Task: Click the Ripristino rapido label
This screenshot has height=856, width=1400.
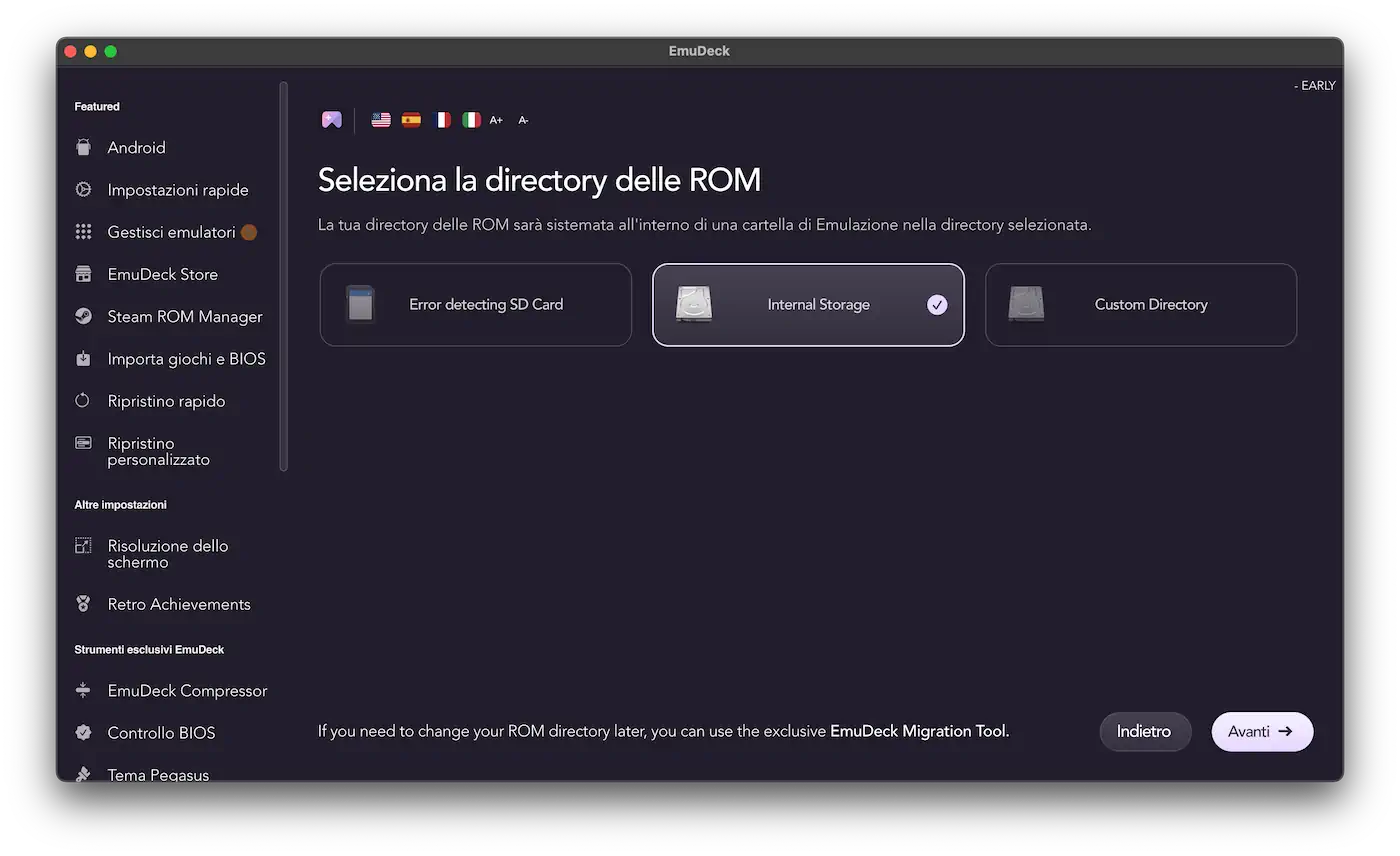Action: pos(166,401)
